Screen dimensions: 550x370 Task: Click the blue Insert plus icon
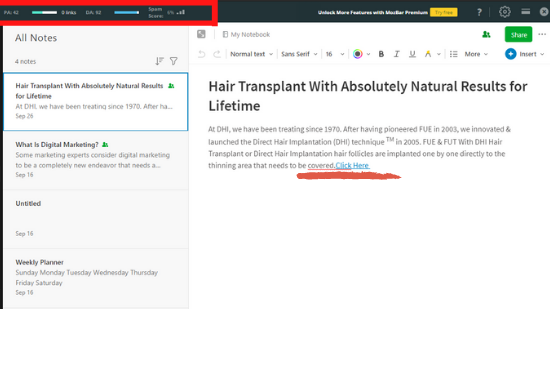(510, 54)
